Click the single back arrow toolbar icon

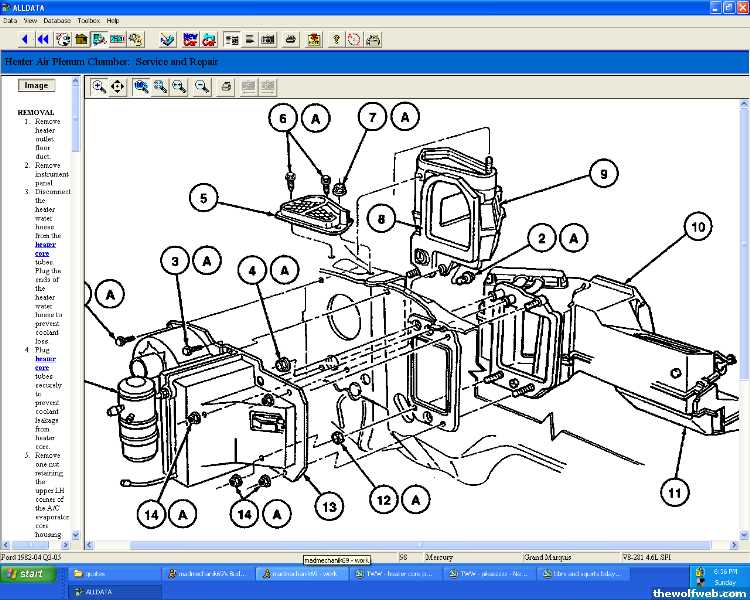tap(27, 39)
